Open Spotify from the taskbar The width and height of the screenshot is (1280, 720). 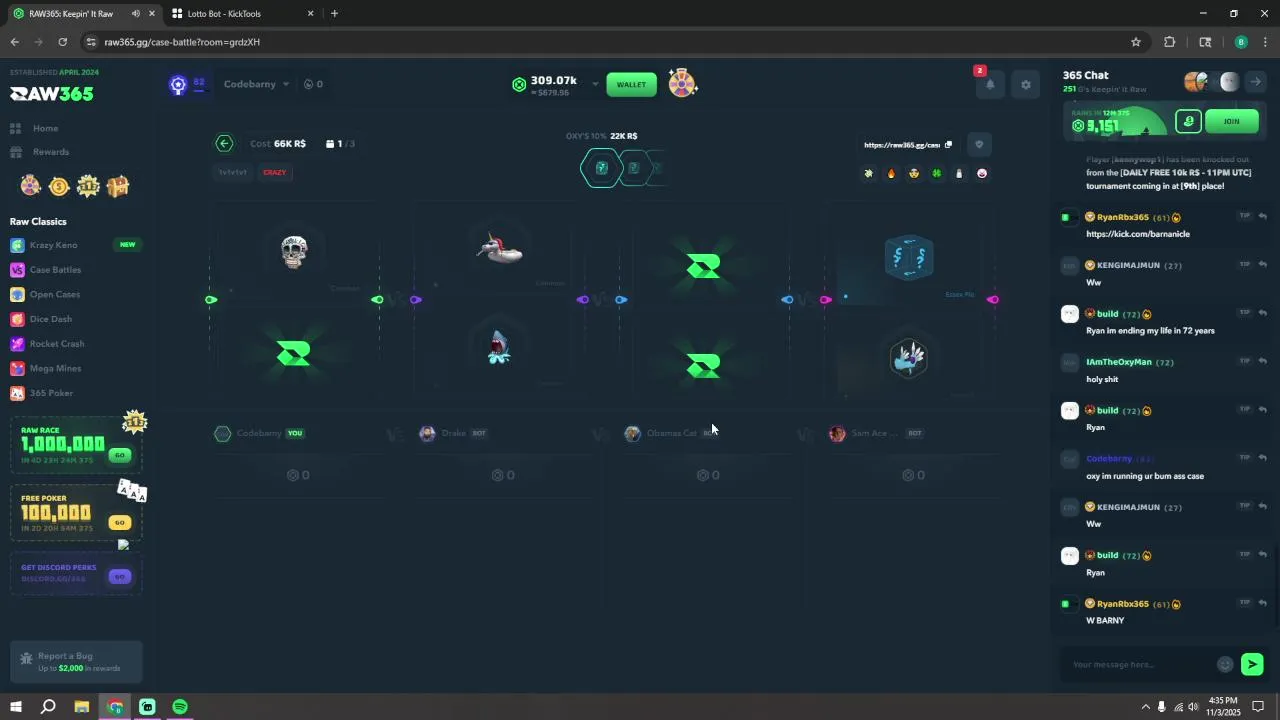click(x=180, y=707)
